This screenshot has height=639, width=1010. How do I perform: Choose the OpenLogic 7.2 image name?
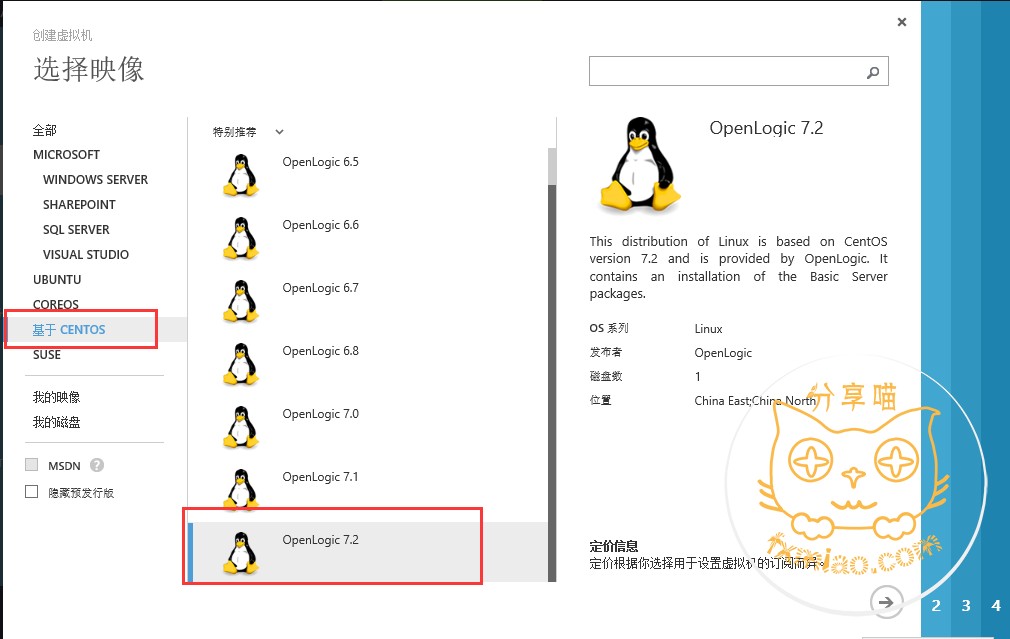(321, 540)
